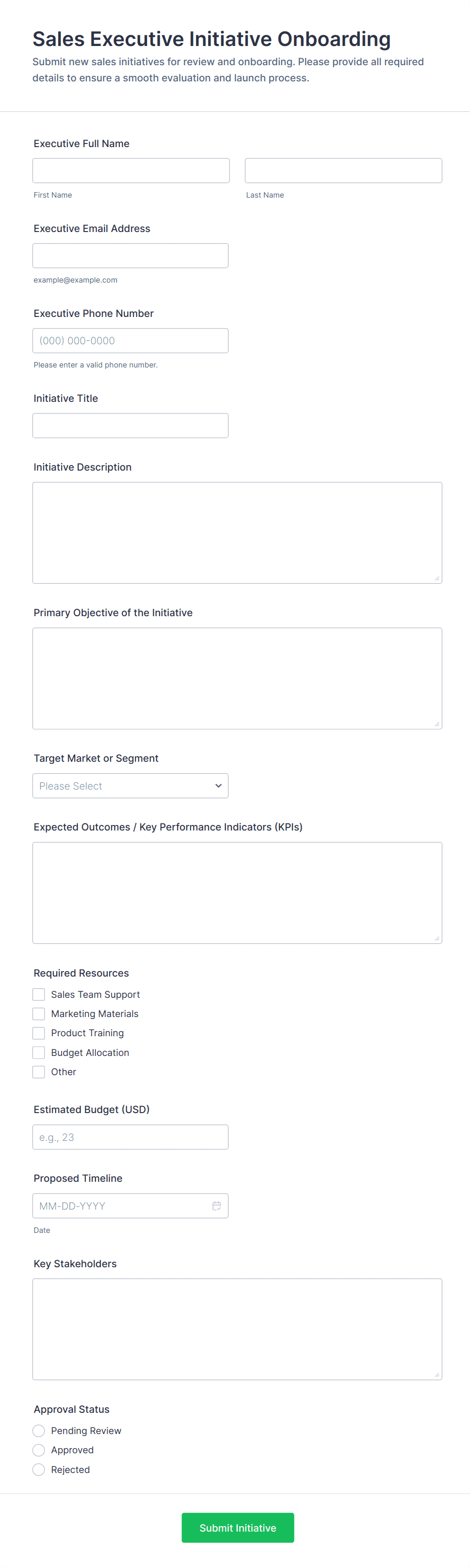Click the Executive Phone Number field

[x=130, y=341]
